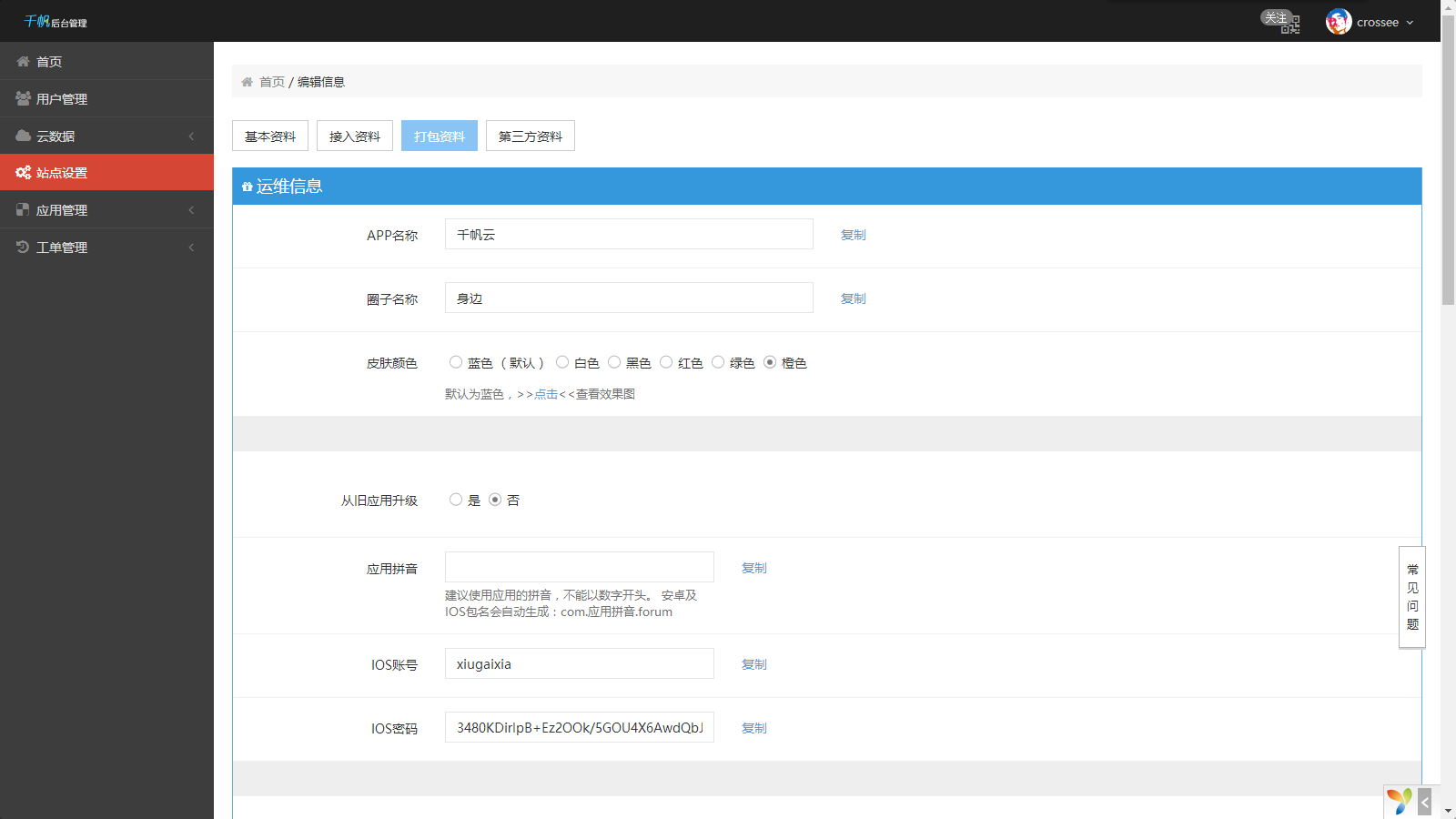Image resolution: width=1456 pixels, height=819 pixels.
Task: Select the 橙色 skin color radio
Action: pos(770,362)
